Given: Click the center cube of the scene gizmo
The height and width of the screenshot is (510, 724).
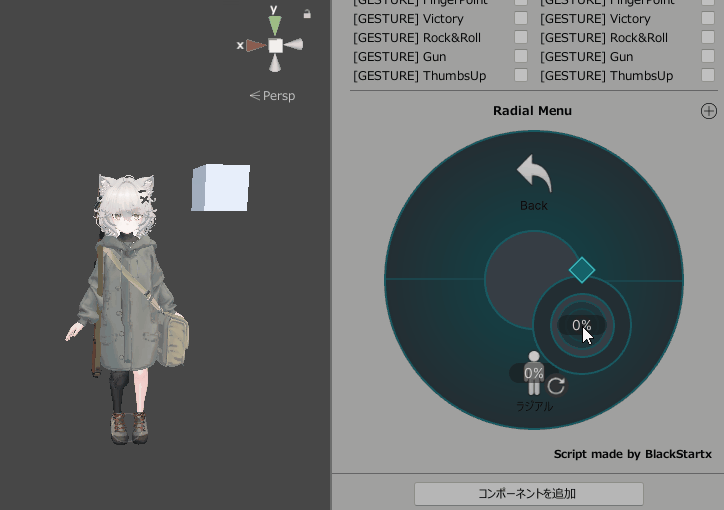Looking at the screenshot, I should click(276, 45).
